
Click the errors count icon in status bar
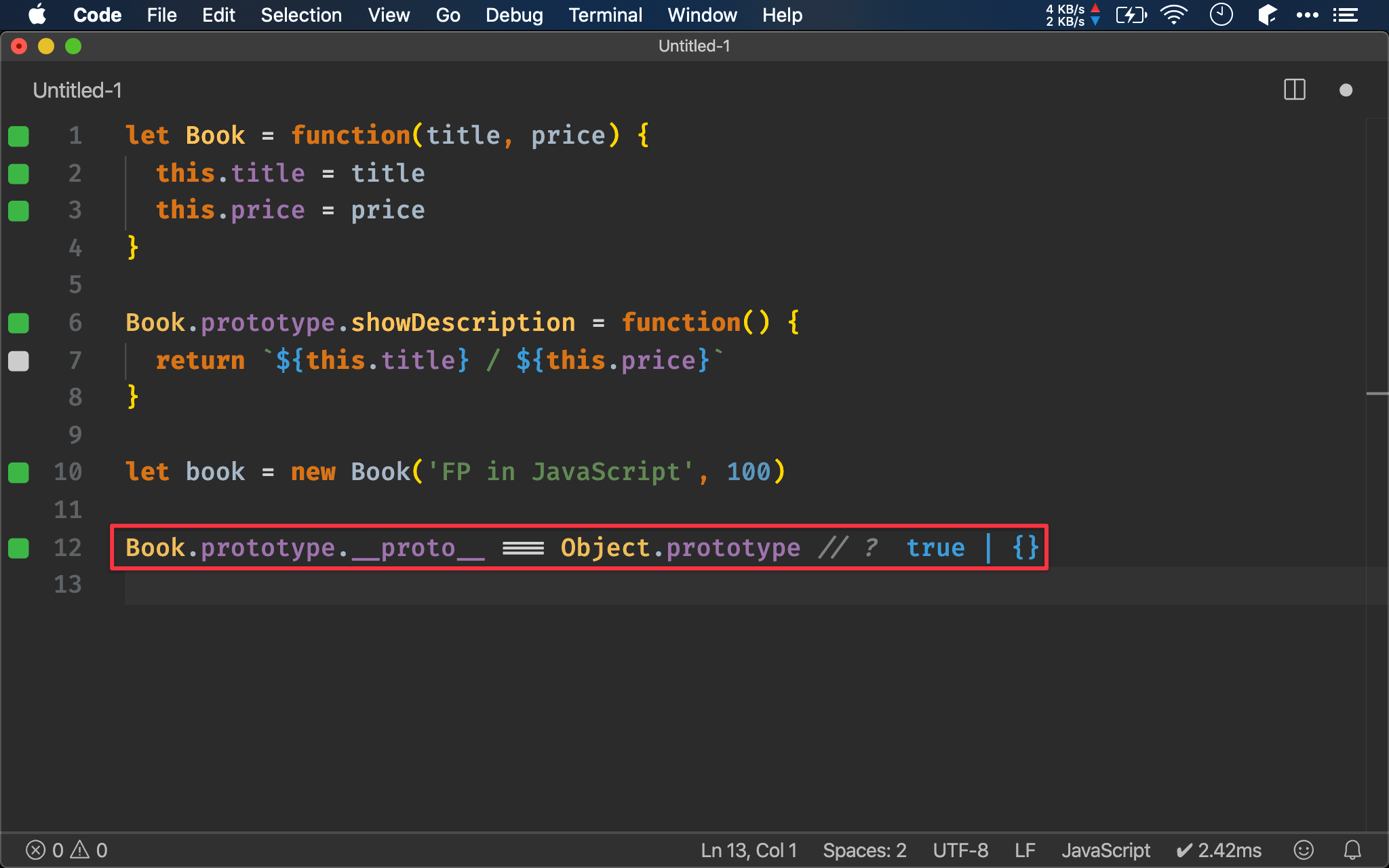[36, 850]
